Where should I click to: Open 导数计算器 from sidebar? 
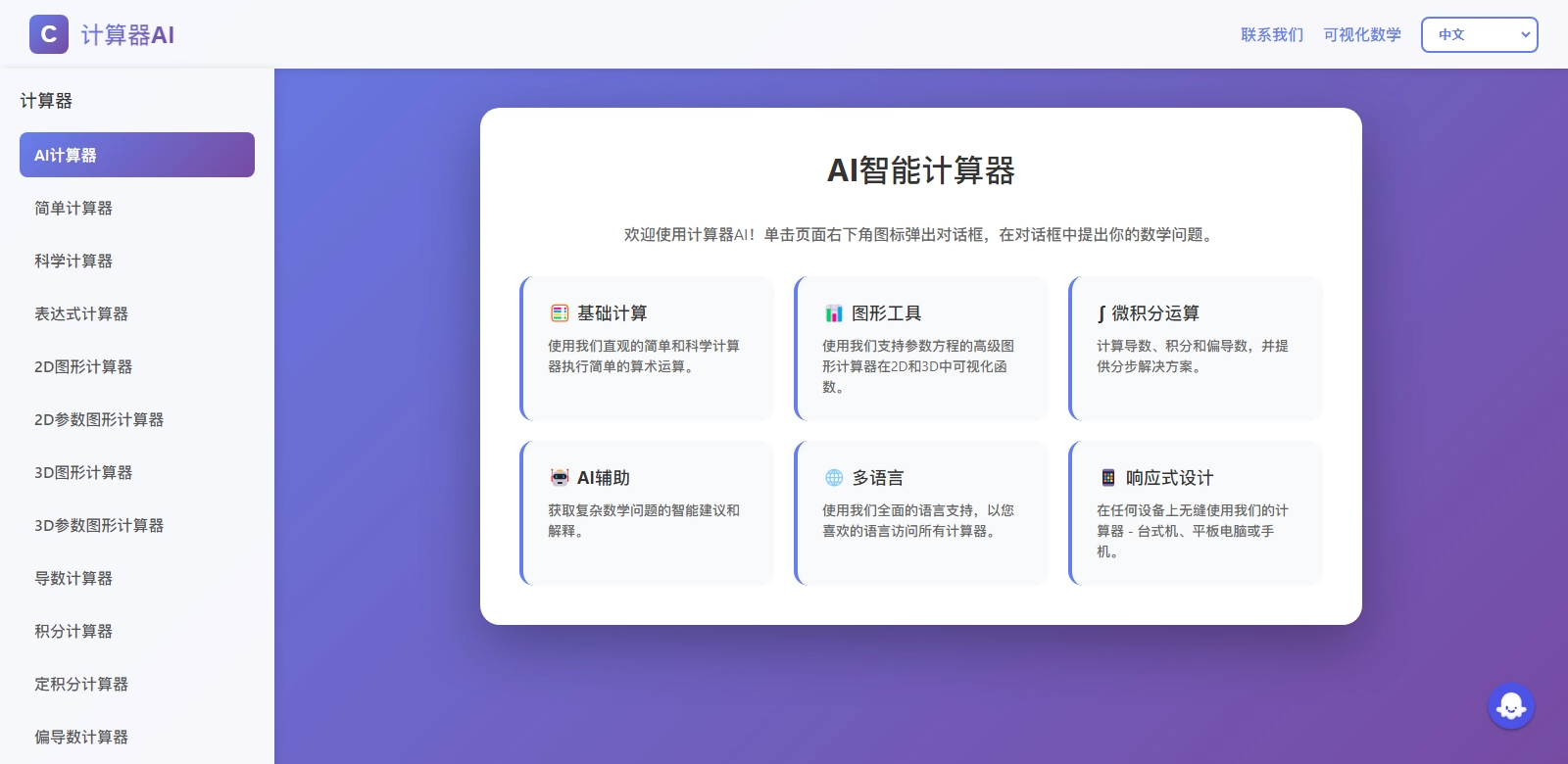coord(73,578)
